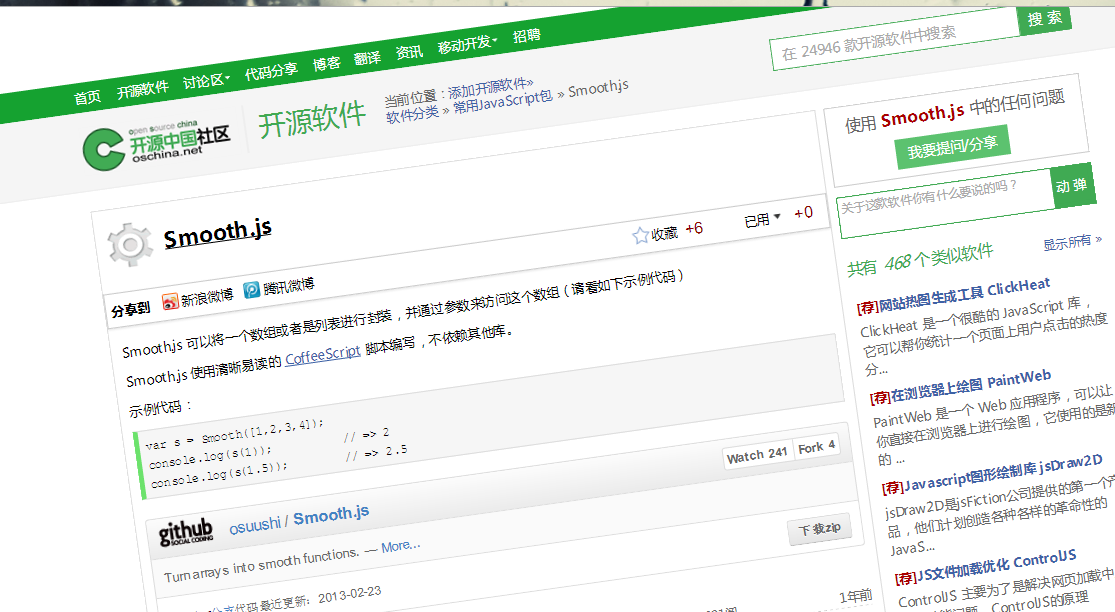
Task: Click the 常用JavaScript包 breadcrumb link
Action: pos(503,102)
